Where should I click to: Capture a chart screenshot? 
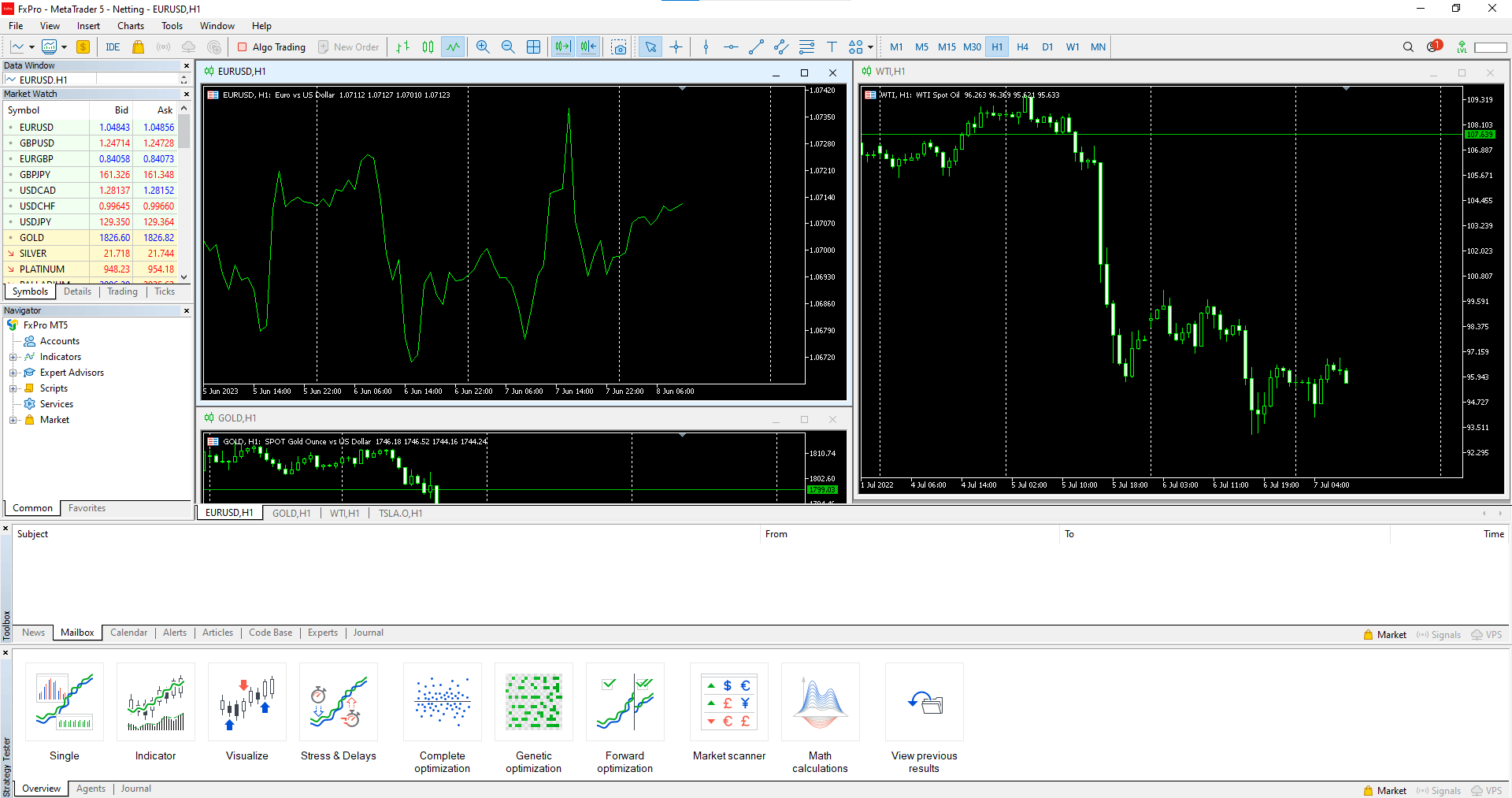[619, 46]
